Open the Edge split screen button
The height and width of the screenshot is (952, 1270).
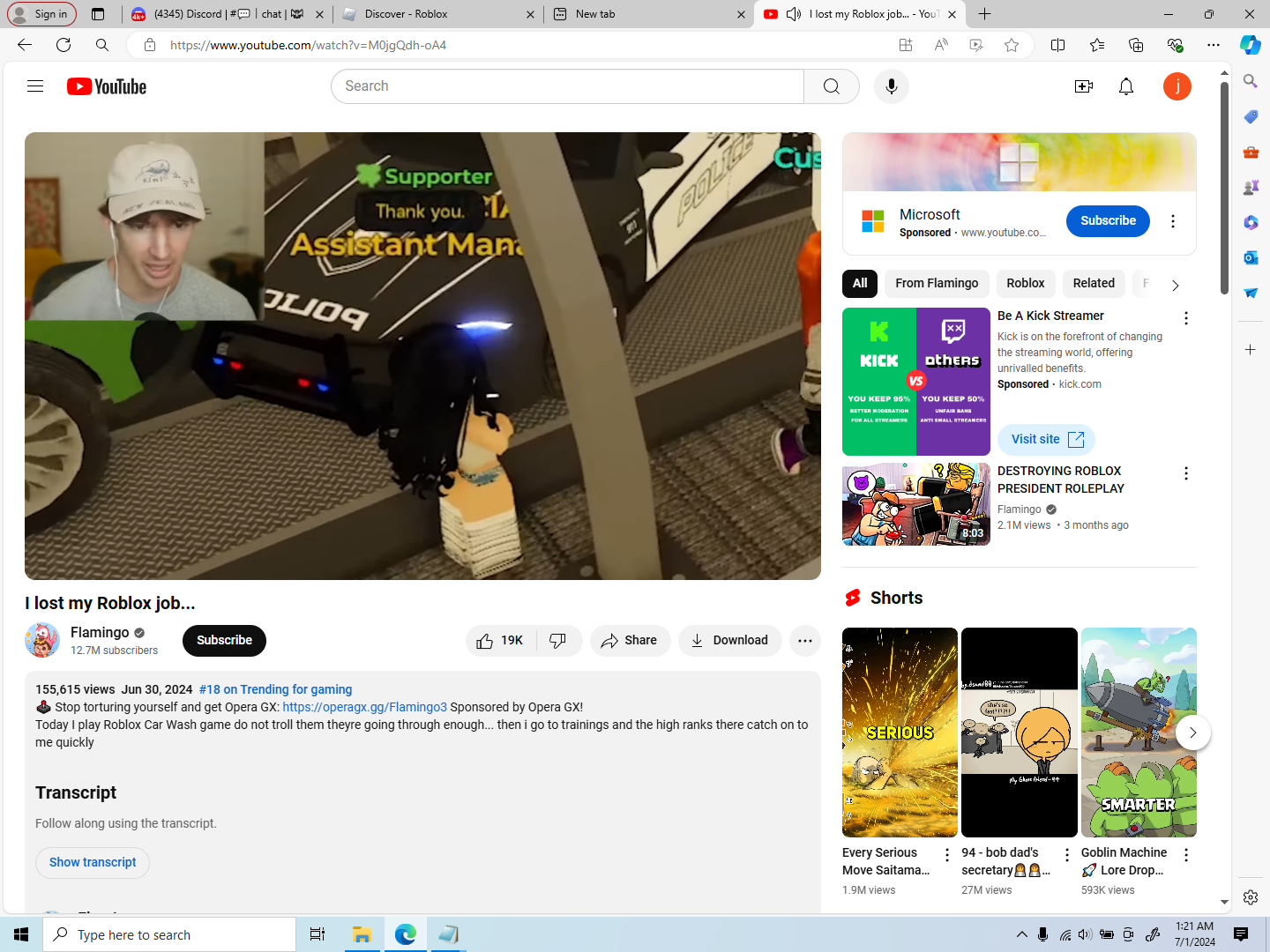coord(1058,45)
